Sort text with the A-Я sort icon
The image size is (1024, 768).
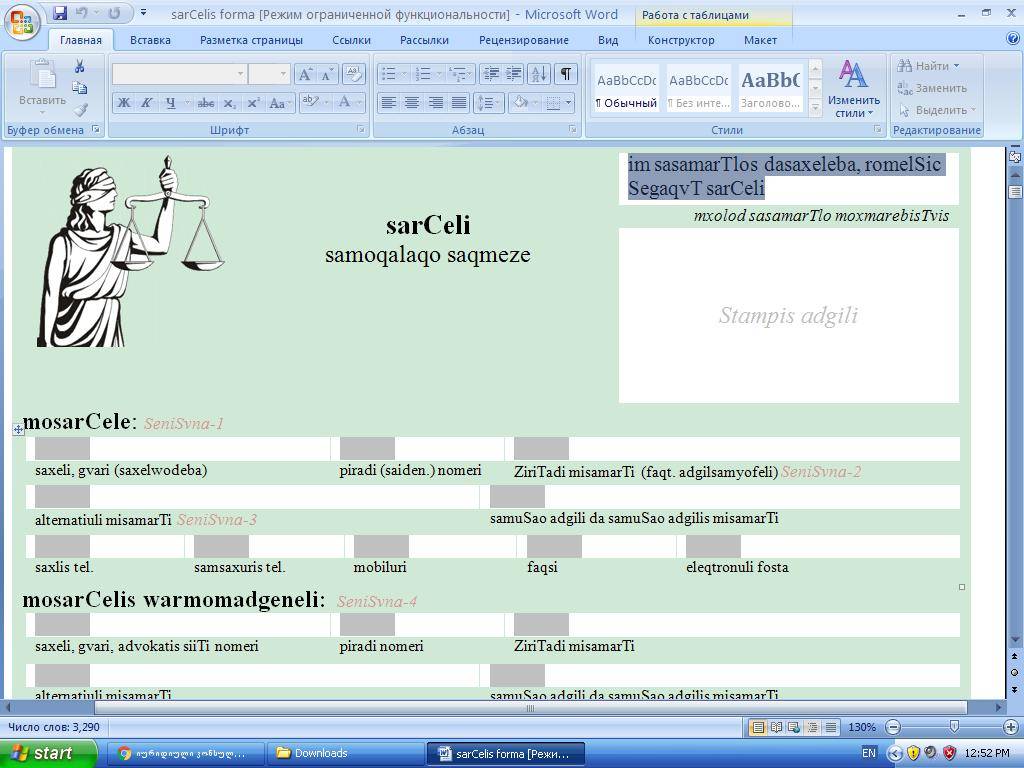539,74
